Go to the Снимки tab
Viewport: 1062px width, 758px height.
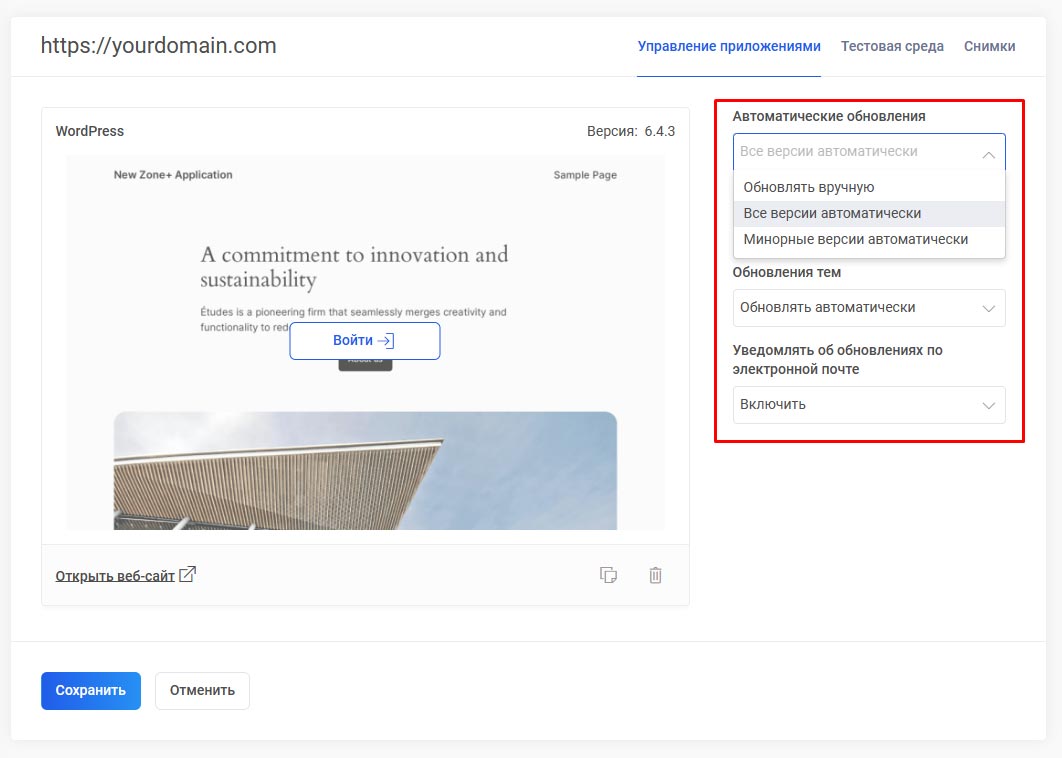[989, 46]
